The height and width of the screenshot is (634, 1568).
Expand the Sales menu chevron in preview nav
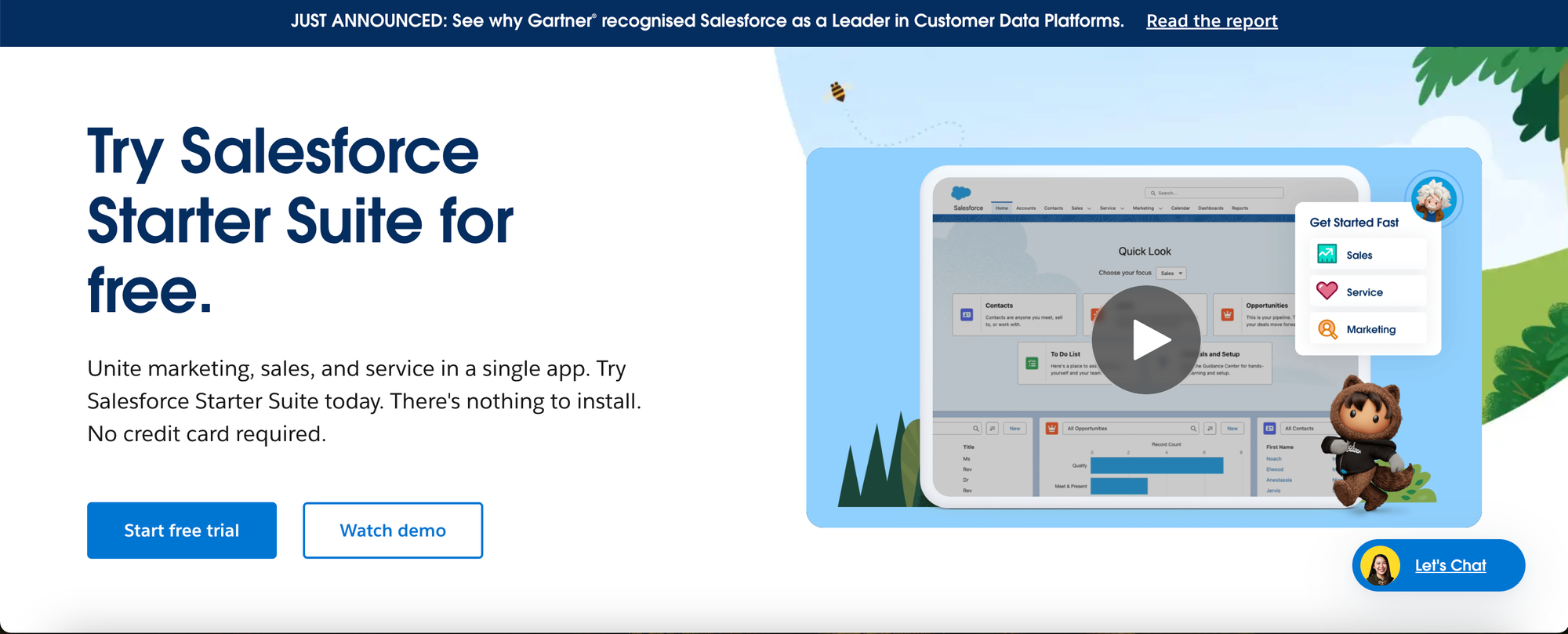pyautogui.click(x=1089, y=208)
